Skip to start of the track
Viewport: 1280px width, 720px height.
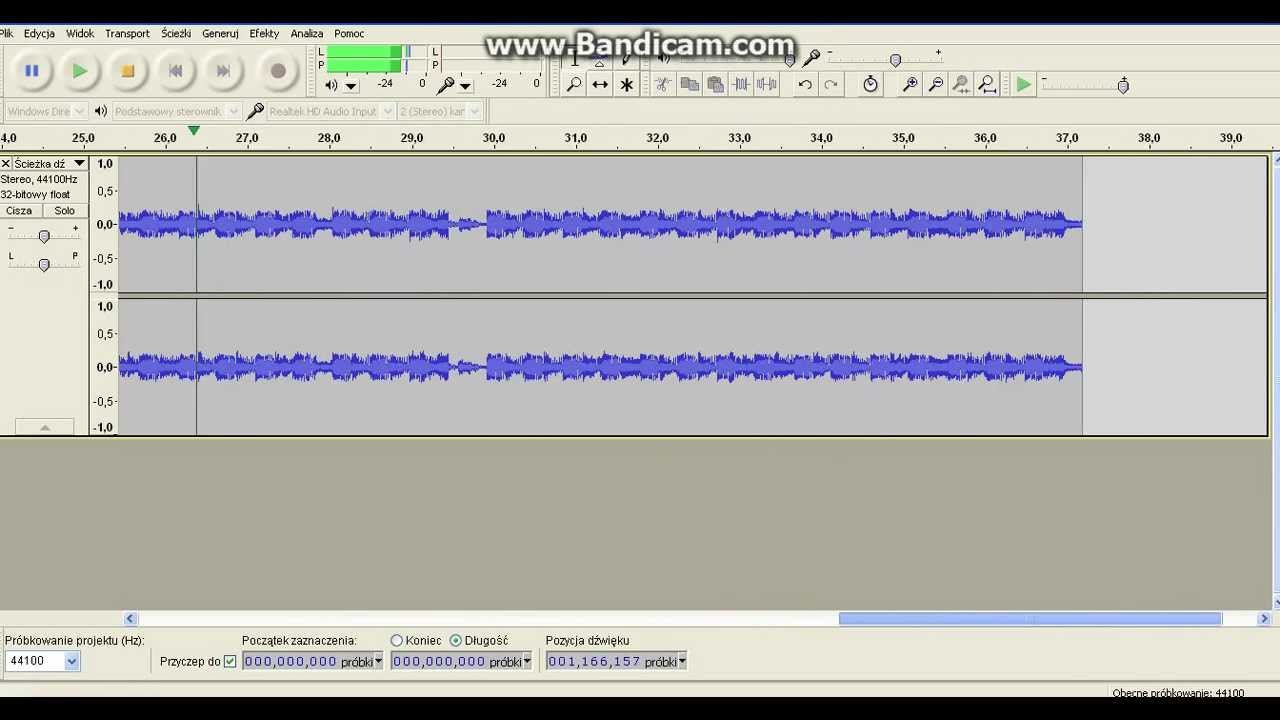(x=175, y=71)
